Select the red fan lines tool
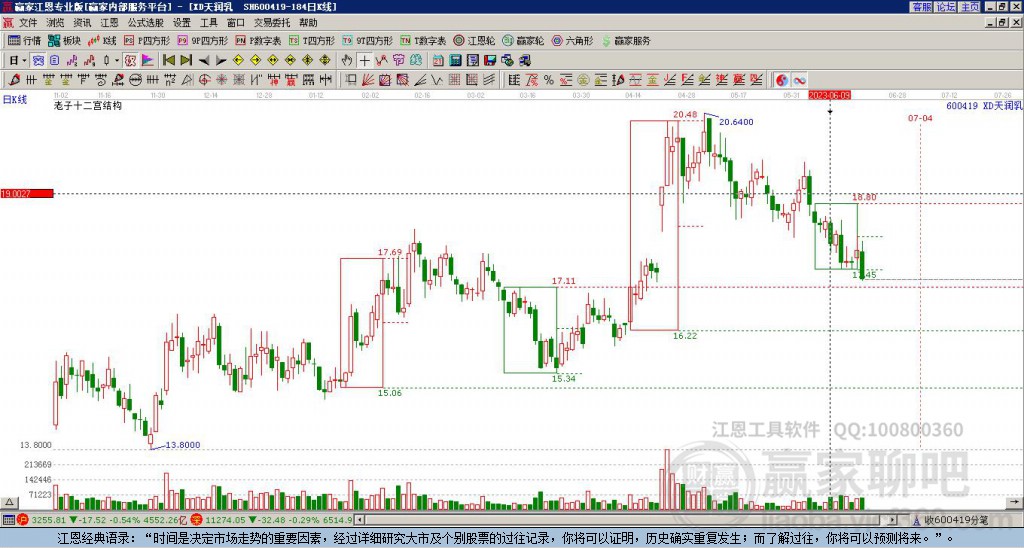Screen dimensions: 1024x548 [x=368, y=80]
